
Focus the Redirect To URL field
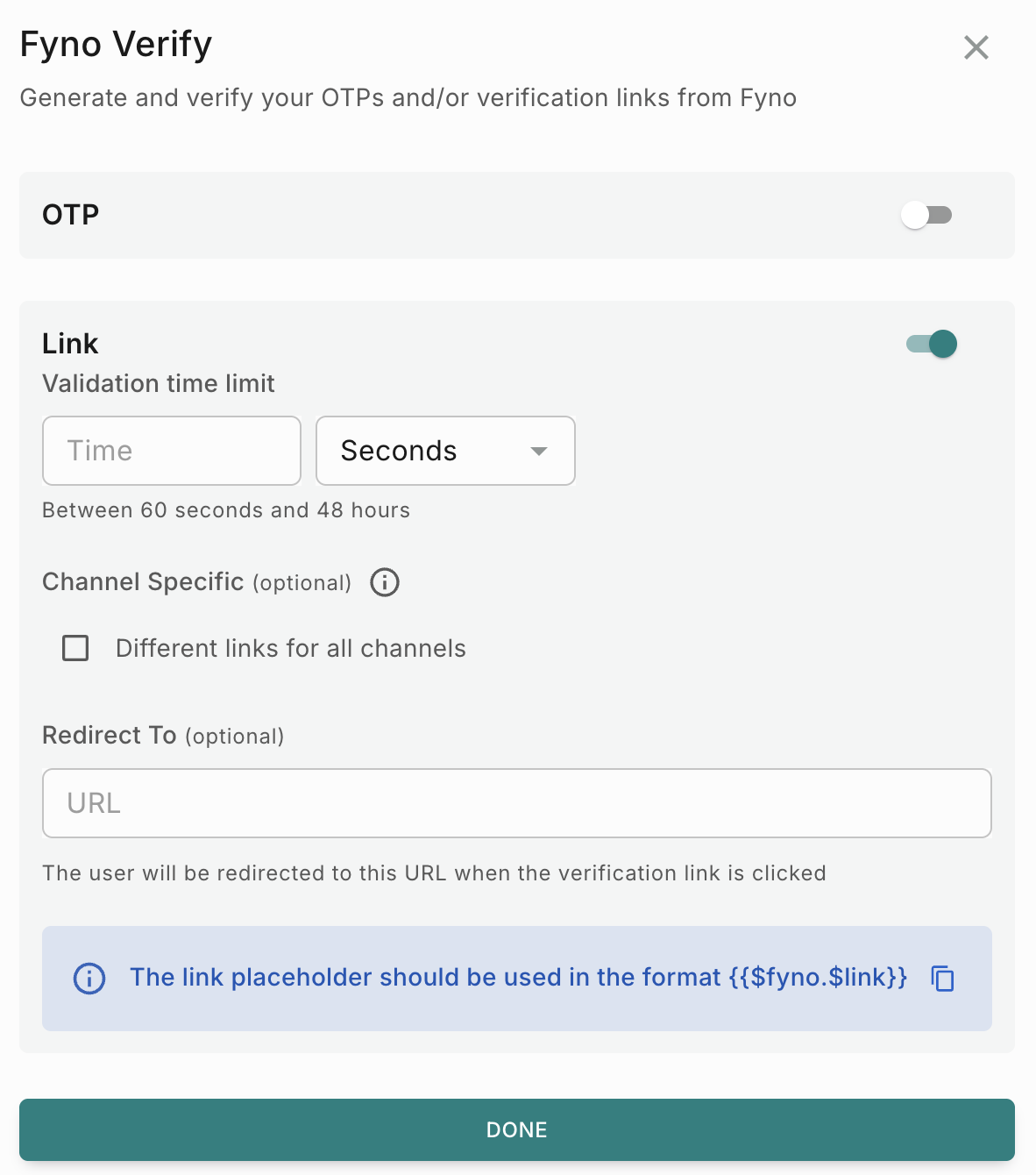[x=517, y=803]
